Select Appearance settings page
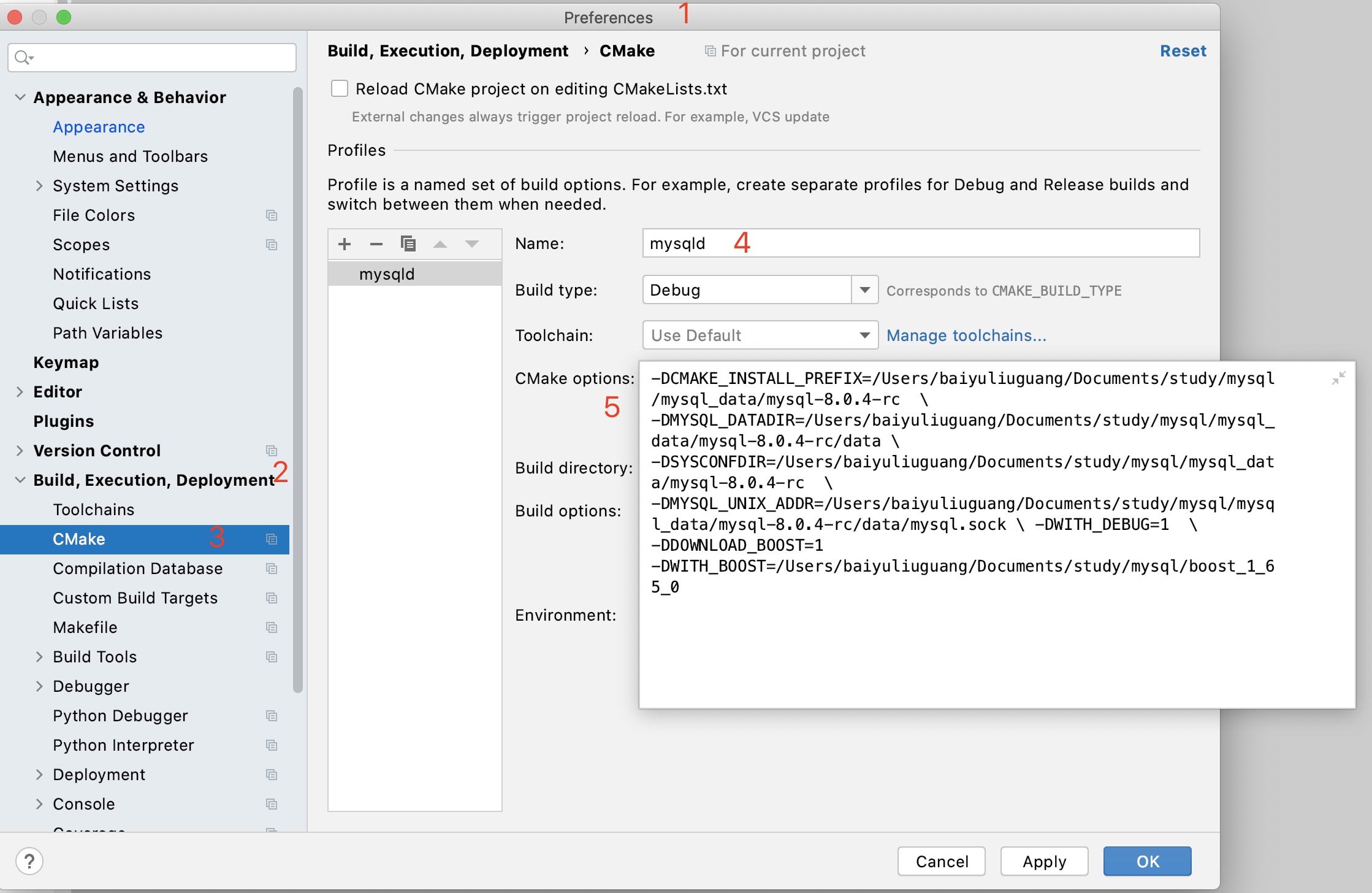1372x893 pixels. click(x=99, y=127)
